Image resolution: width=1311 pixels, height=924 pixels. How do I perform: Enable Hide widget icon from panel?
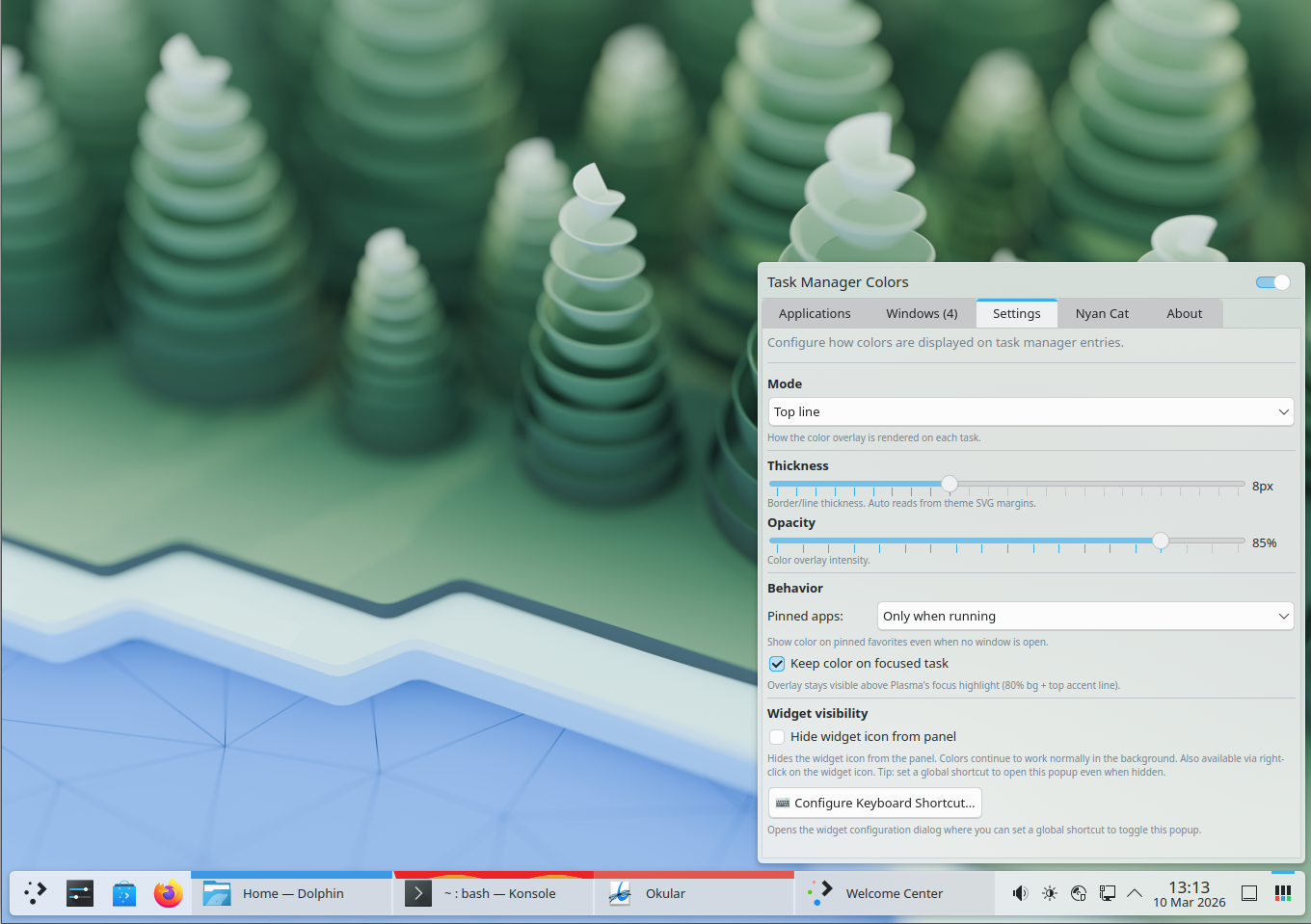coord(777,737)
